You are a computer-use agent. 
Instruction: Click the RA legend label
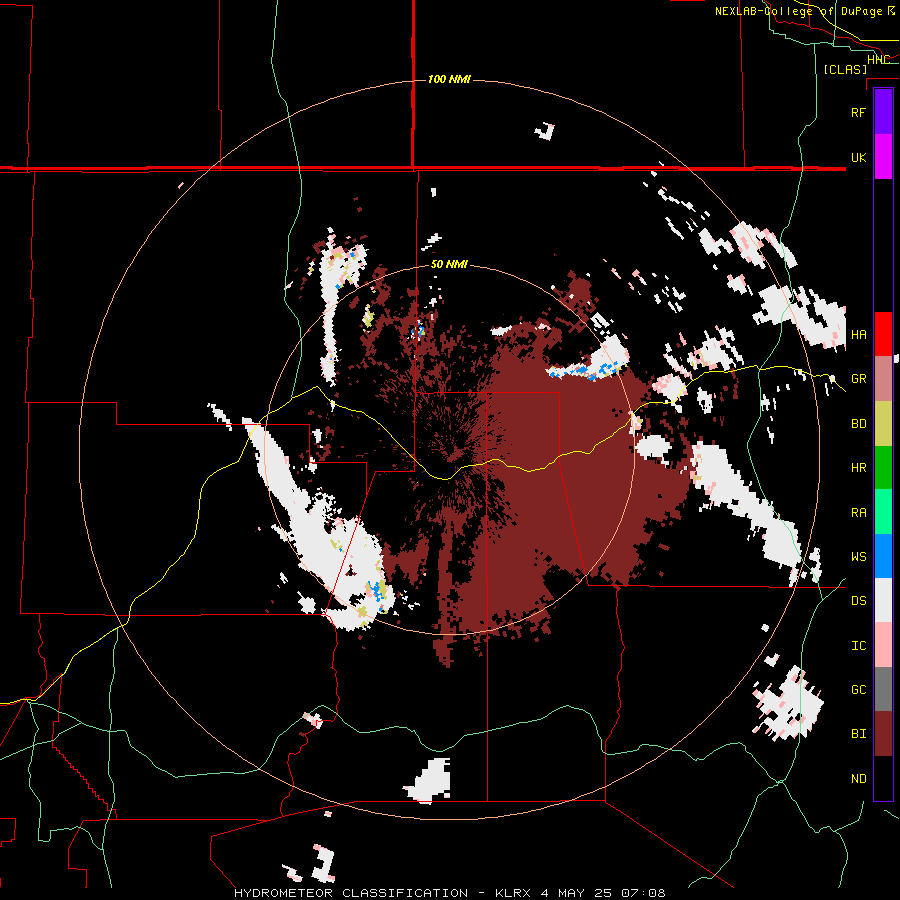tap(858, 513)
